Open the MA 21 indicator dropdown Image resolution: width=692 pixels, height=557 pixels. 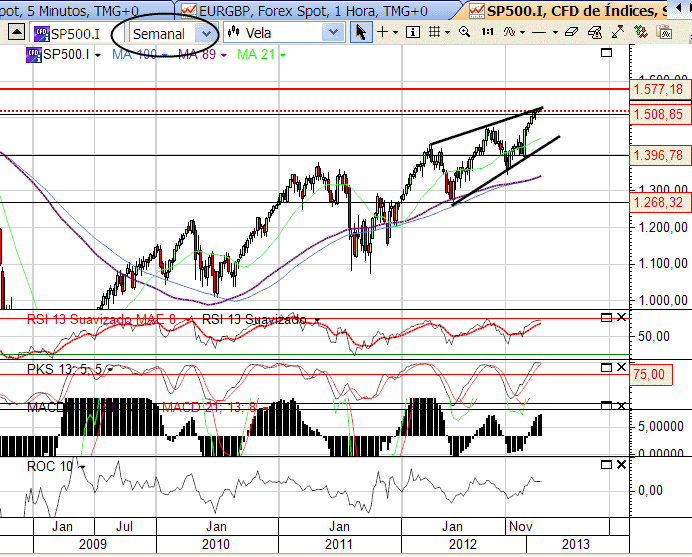click(283, 55)
